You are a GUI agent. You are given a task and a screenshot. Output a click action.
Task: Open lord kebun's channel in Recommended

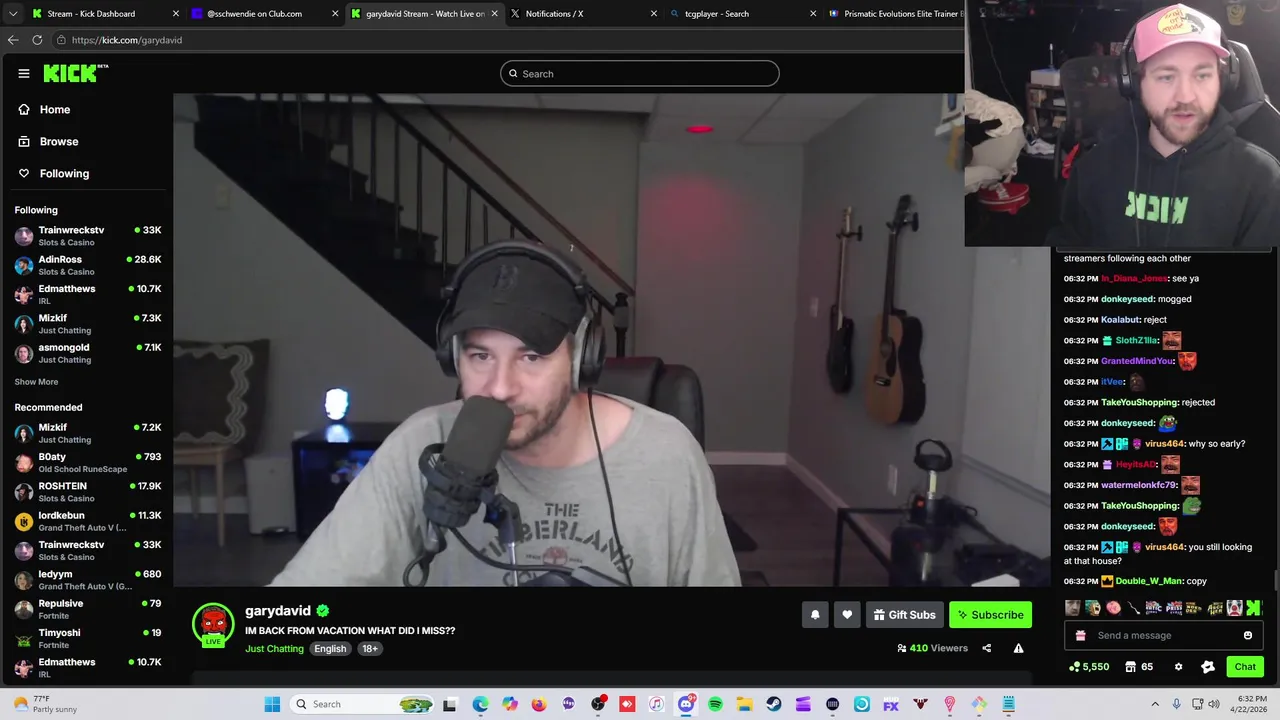tap(88, 521)
